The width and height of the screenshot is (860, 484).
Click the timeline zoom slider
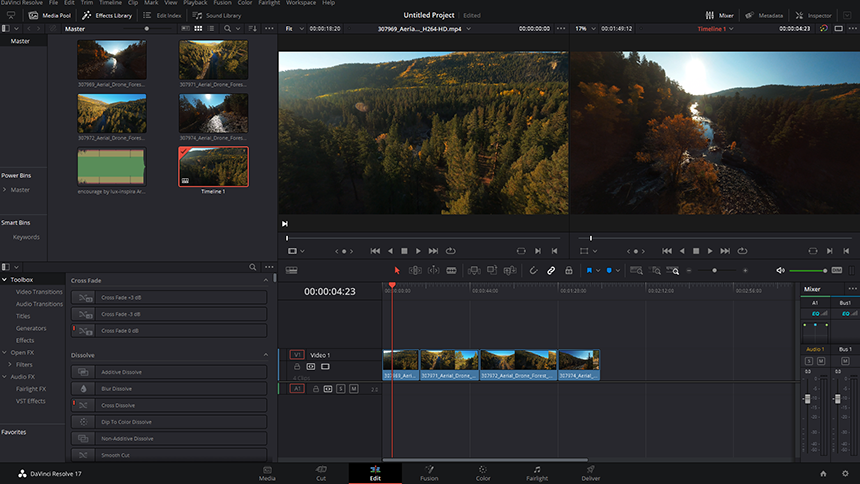coord(714,271)
